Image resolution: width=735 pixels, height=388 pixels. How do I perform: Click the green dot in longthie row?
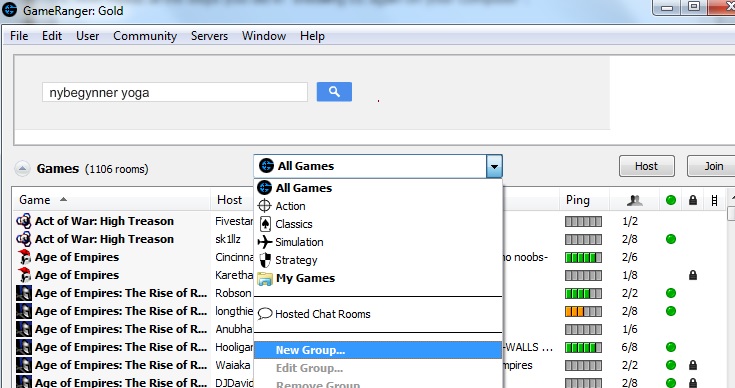point(671,311)
